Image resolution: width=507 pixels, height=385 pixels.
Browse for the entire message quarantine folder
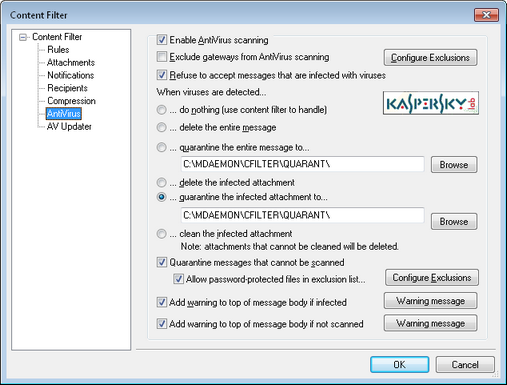[x=454, y=165]
